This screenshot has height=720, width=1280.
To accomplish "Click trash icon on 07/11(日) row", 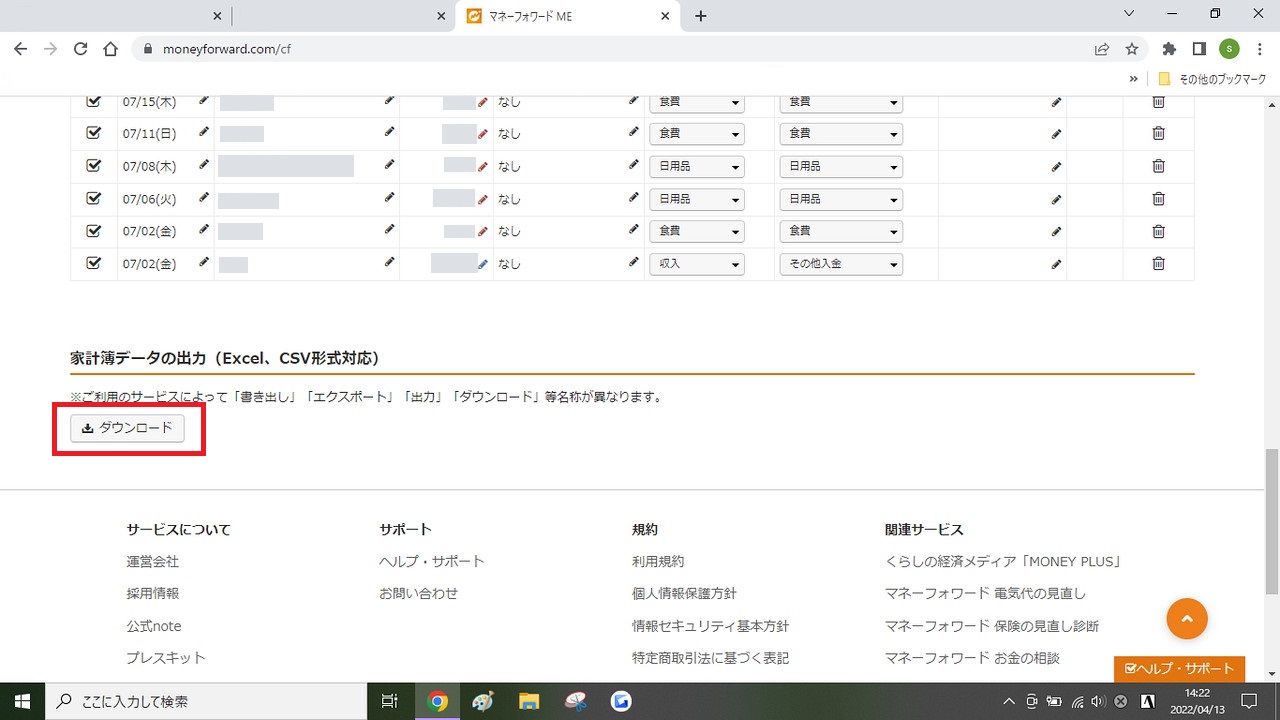I will tap(1158, 133).
